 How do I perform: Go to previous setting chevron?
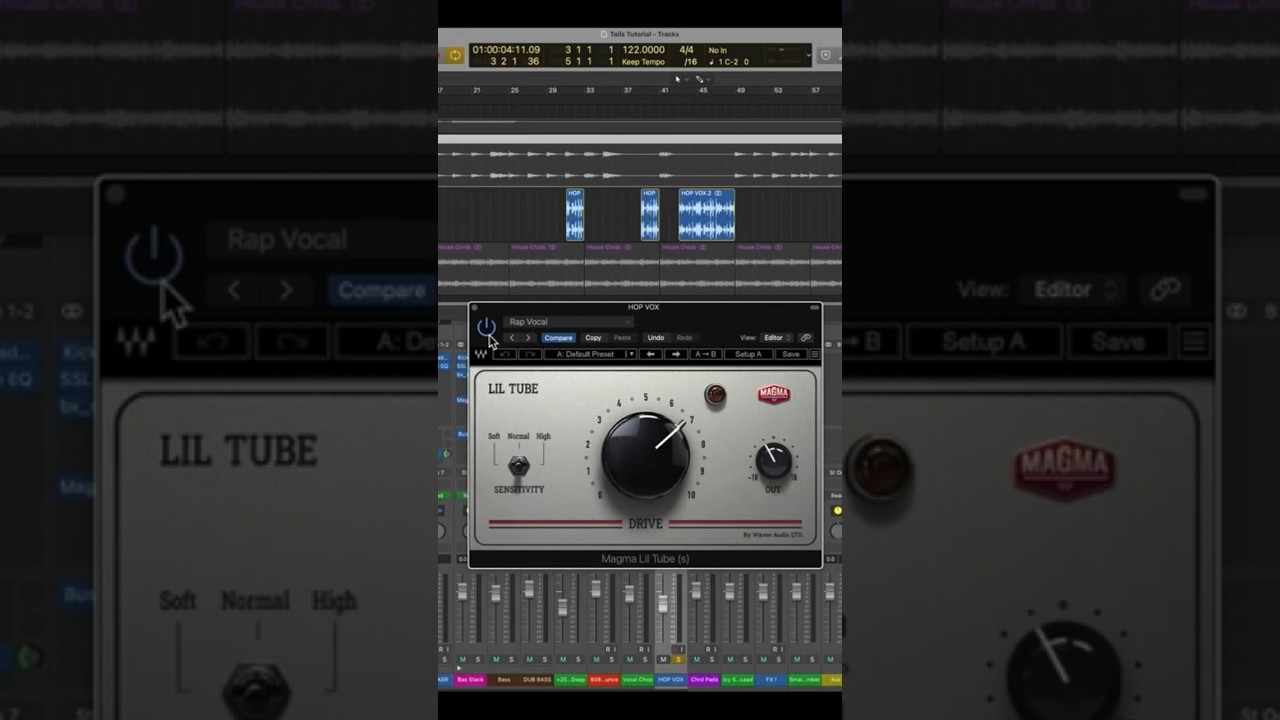pyautogui.click(x=511, y=338)
